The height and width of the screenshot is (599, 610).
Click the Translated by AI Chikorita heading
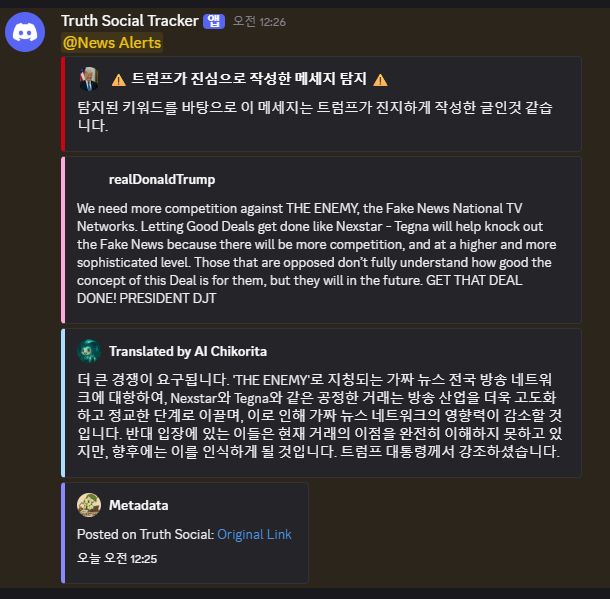click(188, 351)
